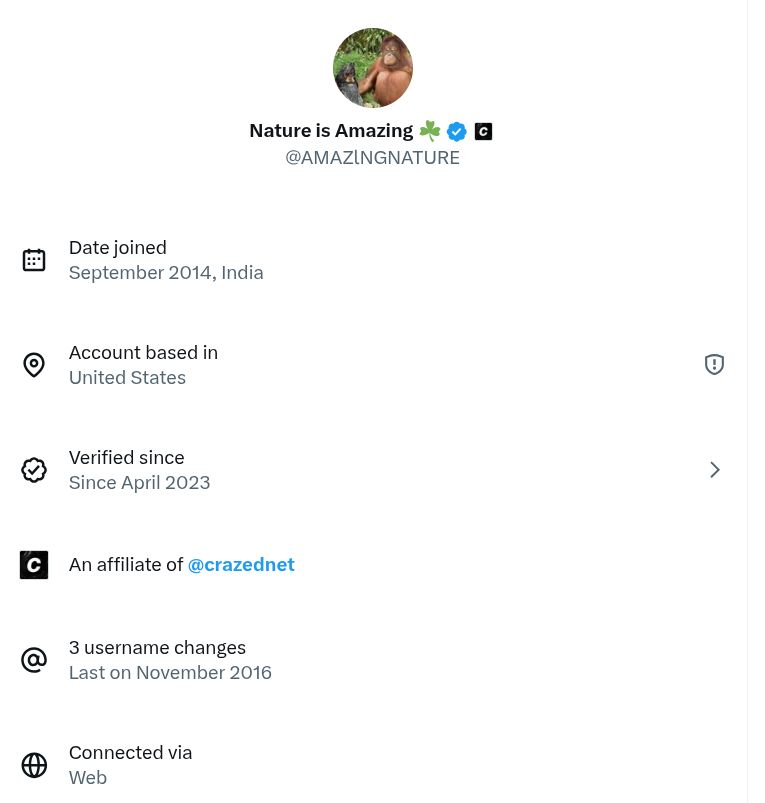Click the blue verified checkmark badge
The width and height of the screenshot is (765, 803).
[456, 132]
